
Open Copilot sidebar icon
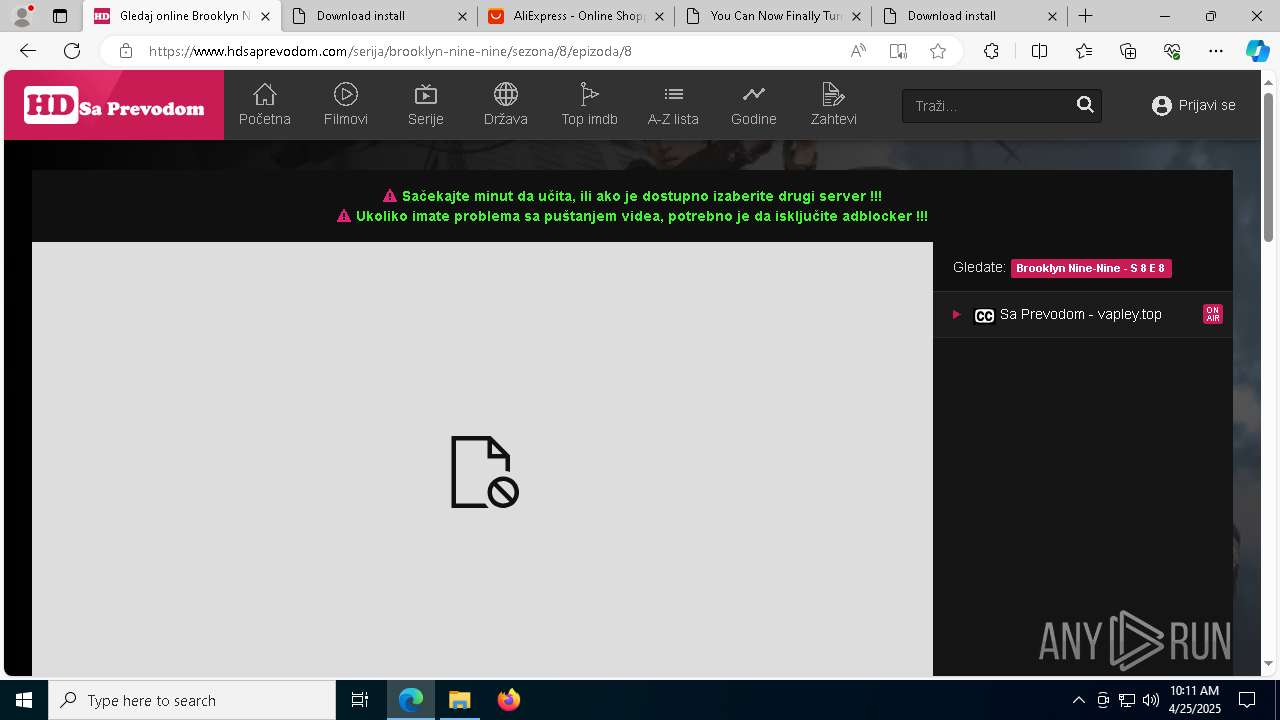1257,51
